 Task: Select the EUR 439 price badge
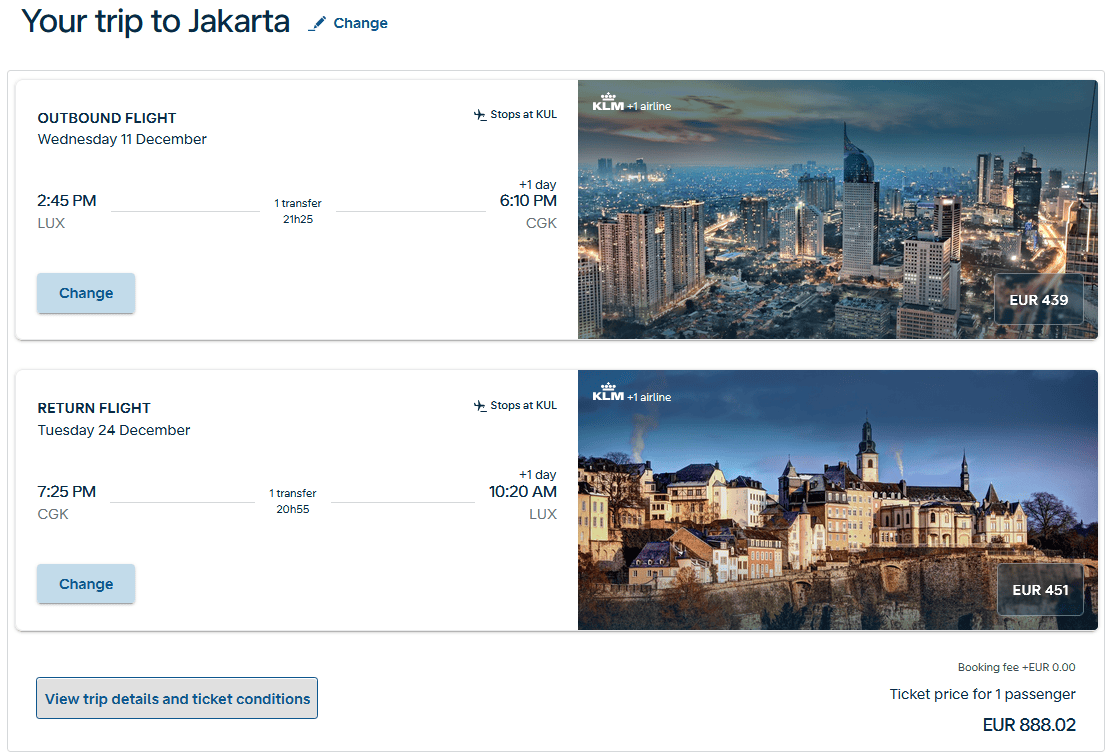[1039, 300]
